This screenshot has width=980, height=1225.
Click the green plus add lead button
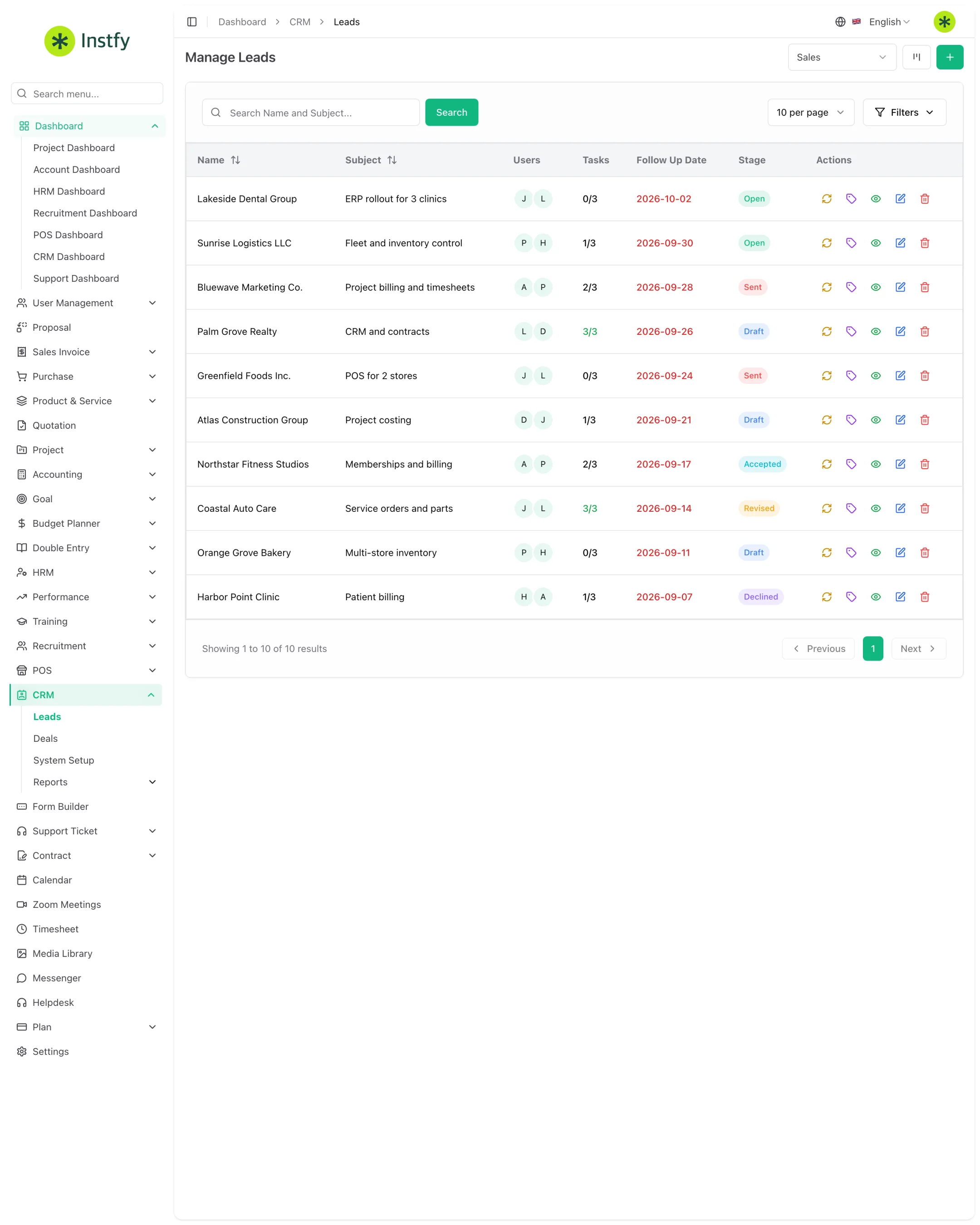[949, 57]
